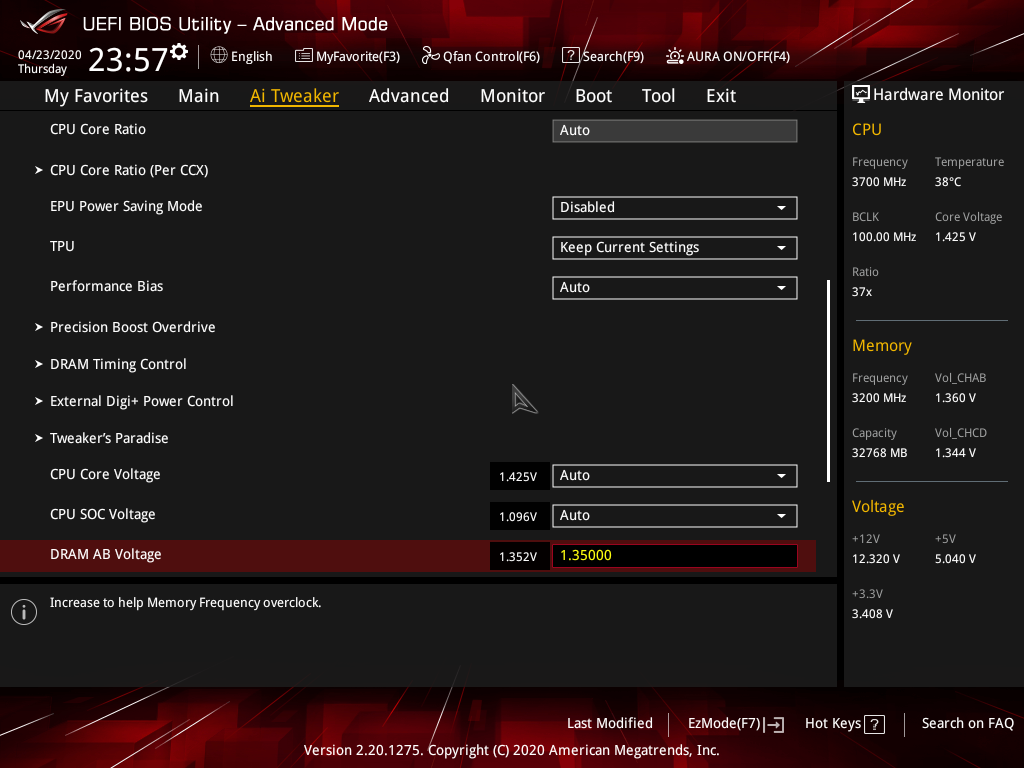The width and height of the screenshot is (1024, 768).
Task: Click the CPU Core Ratio Auto field
Action: coord(675,131)
